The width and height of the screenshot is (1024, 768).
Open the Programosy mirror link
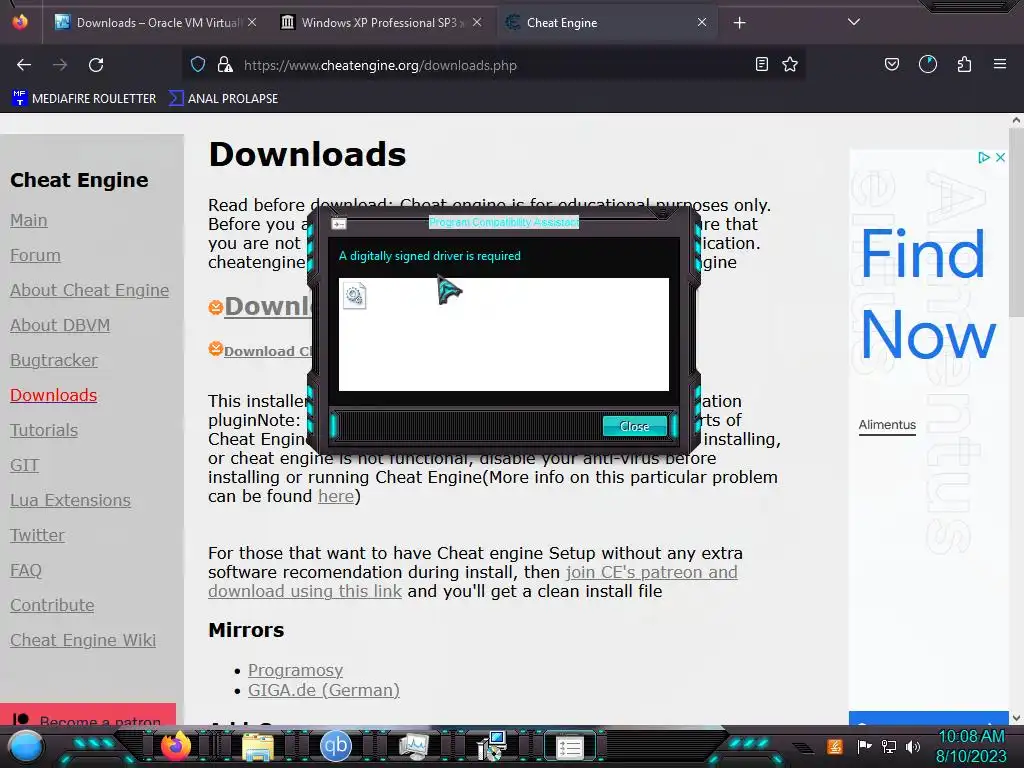point(295,670)
